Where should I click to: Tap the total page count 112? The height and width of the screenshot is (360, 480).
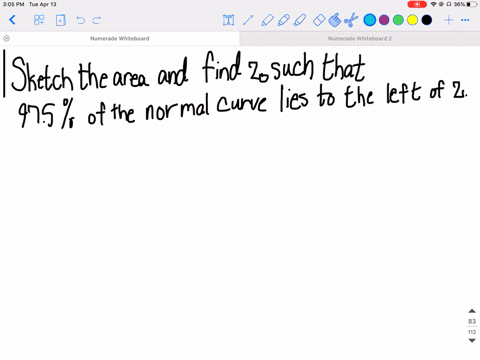472,332
